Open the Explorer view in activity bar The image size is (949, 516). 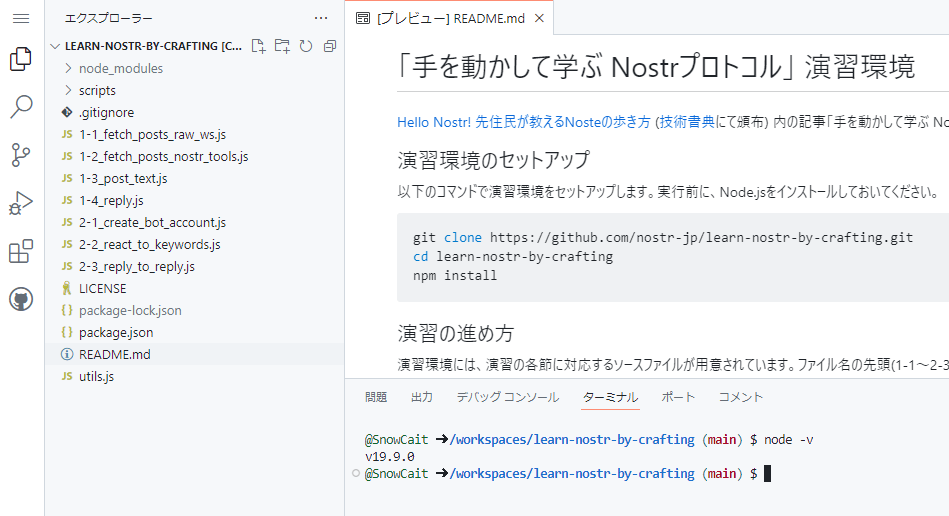[x=21, y=59]
